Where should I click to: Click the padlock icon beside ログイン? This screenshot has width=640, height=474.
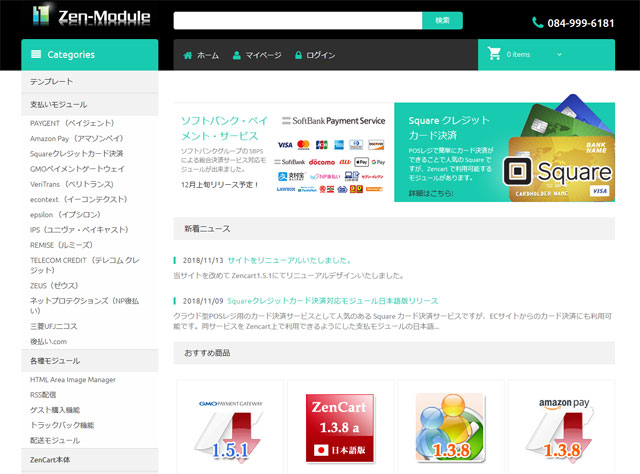point(298,55)
